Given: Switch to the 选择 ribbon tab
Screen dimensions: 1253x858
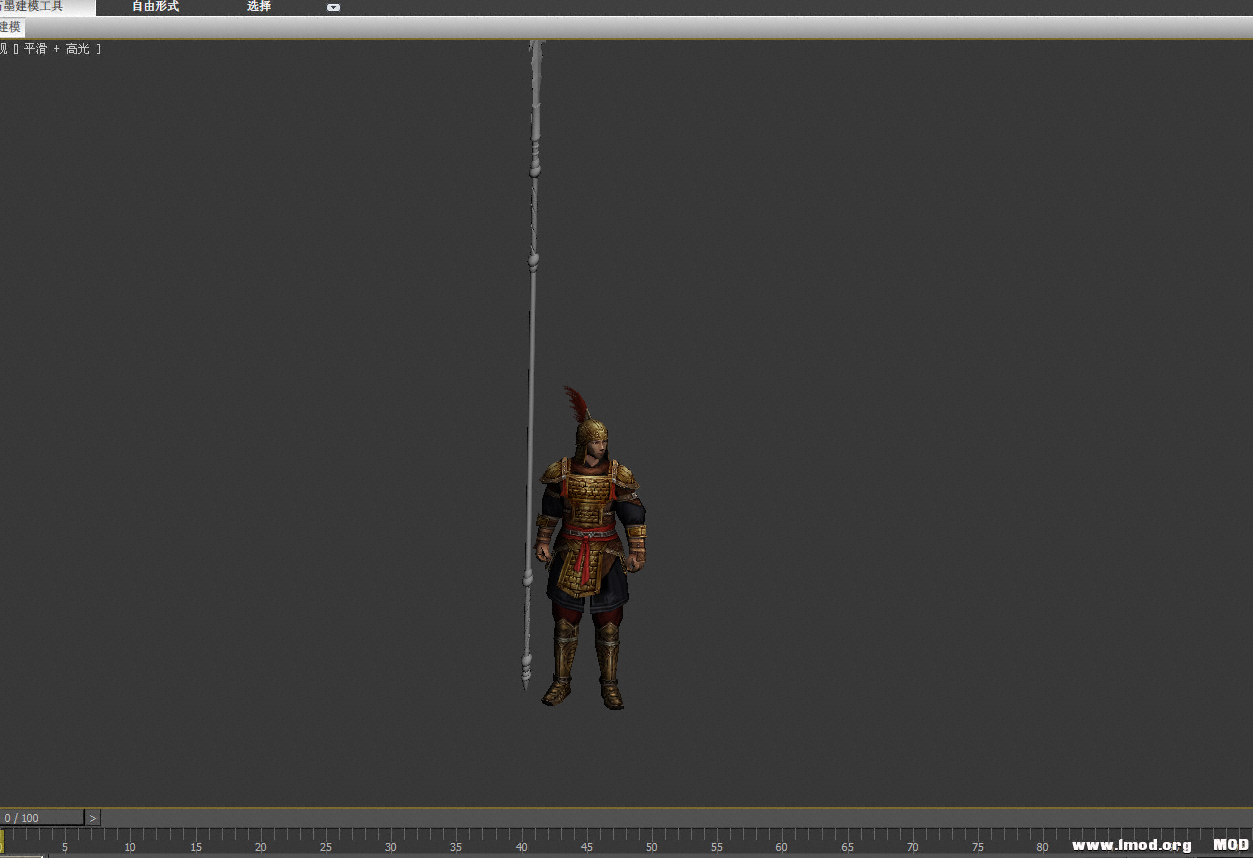Looking at the screenshot, I should (x=259, y=7).
